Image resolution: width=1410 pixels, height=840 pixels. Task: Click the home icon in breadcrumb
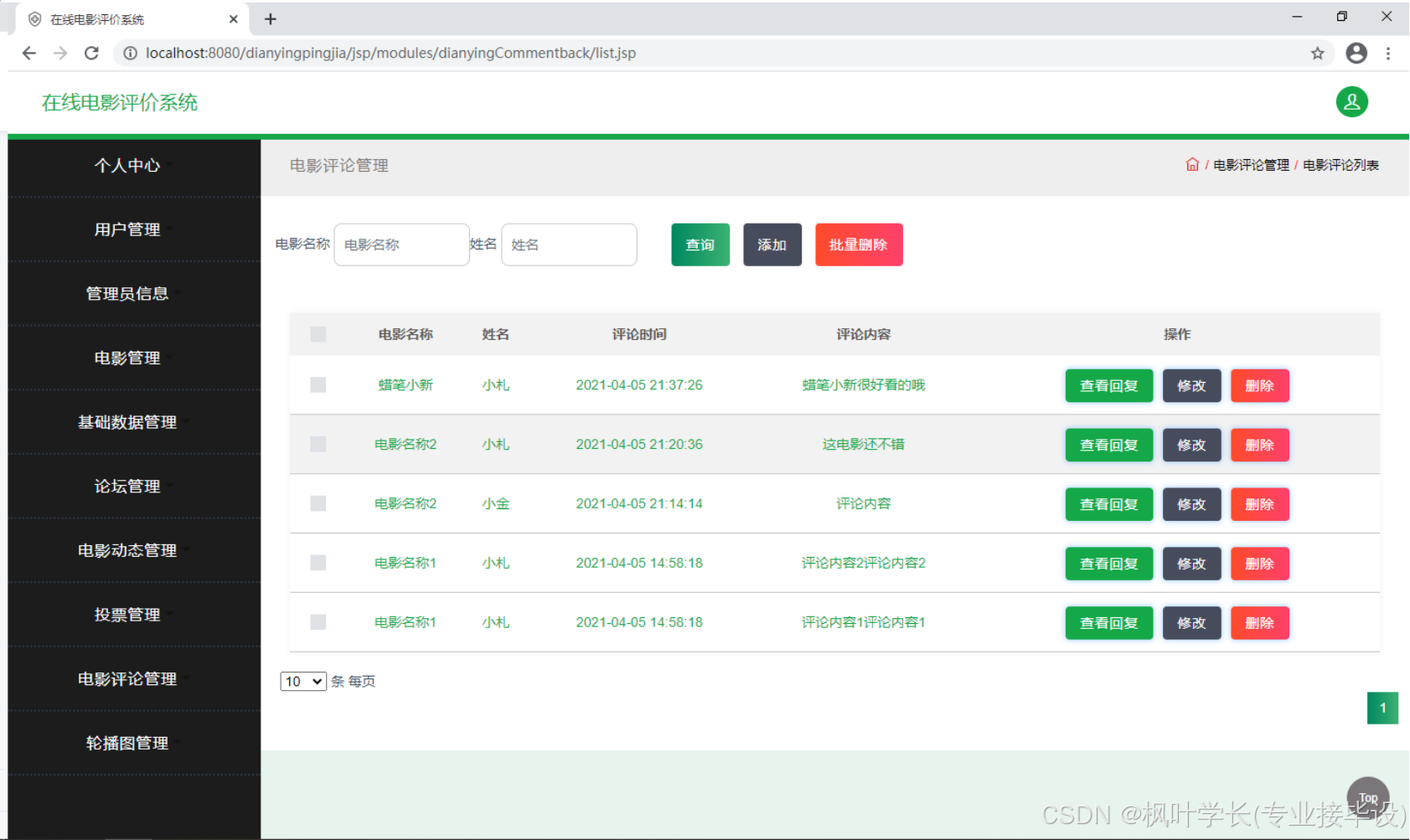tap(1192, 164)
